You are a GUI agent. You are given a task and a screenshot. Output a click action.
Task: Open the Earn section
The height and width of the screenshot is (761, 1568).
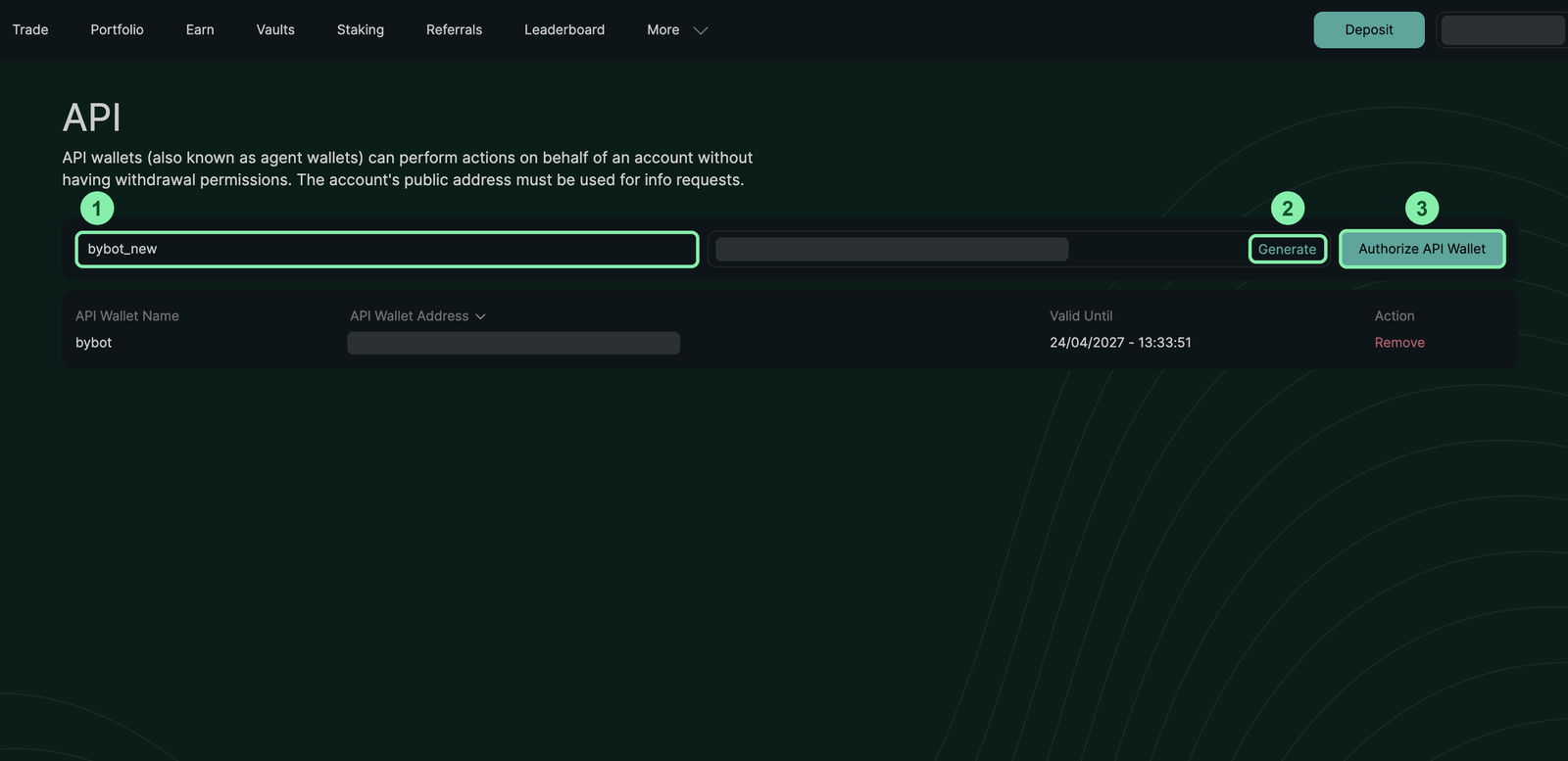click(200, 29)
